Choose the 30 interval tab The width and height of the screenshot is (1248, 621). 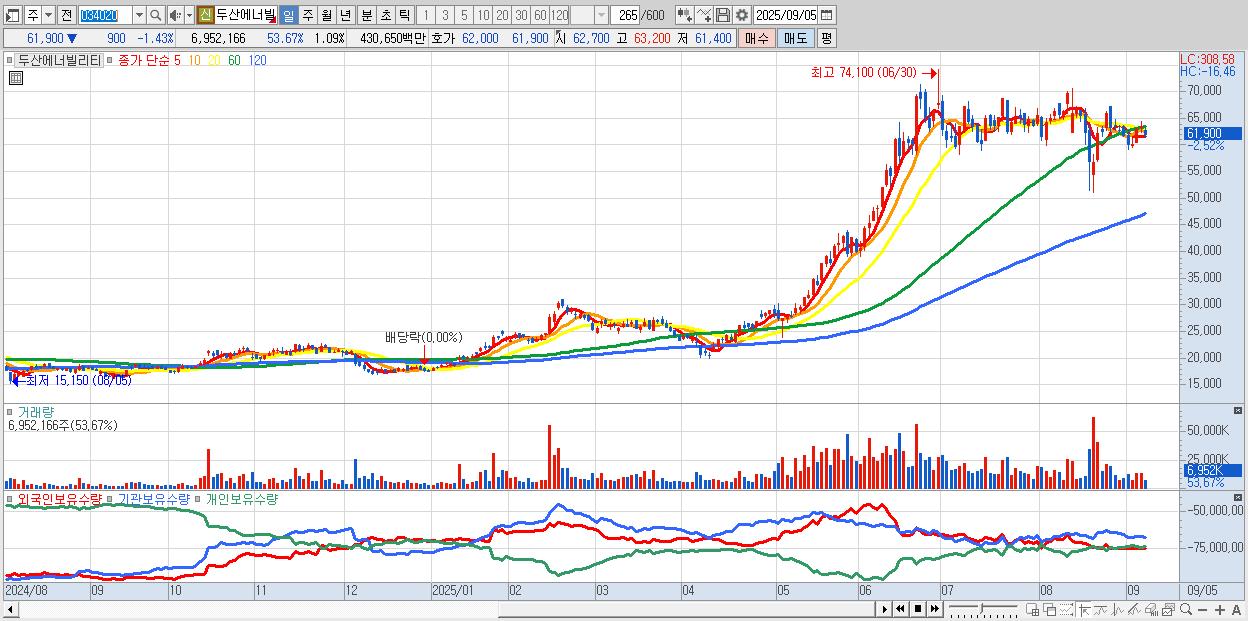coord(521,16)
